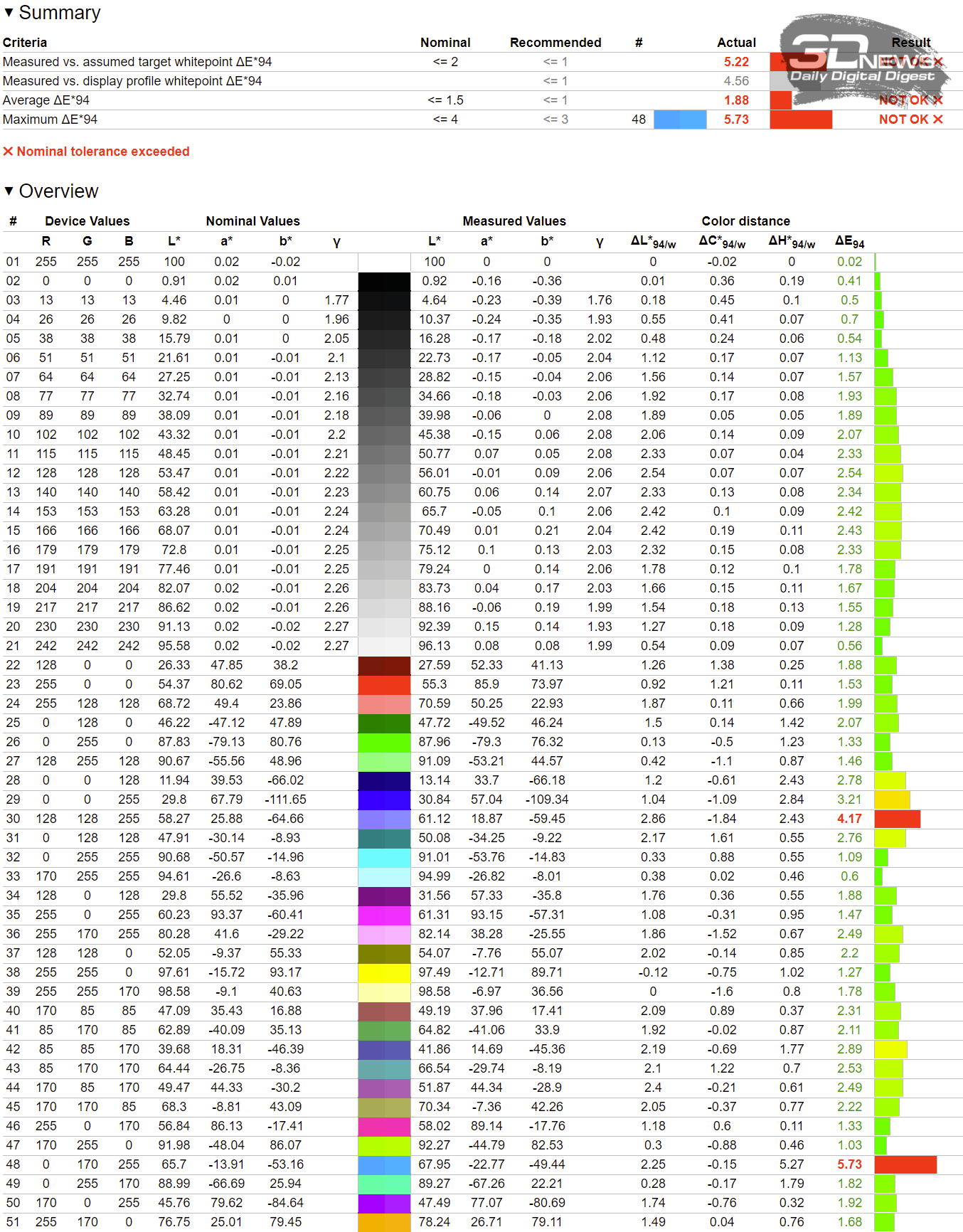963x1232 pixels.
Task: Click the orange-yellow ΔE bar for row 29
Action: pos(892,800)
